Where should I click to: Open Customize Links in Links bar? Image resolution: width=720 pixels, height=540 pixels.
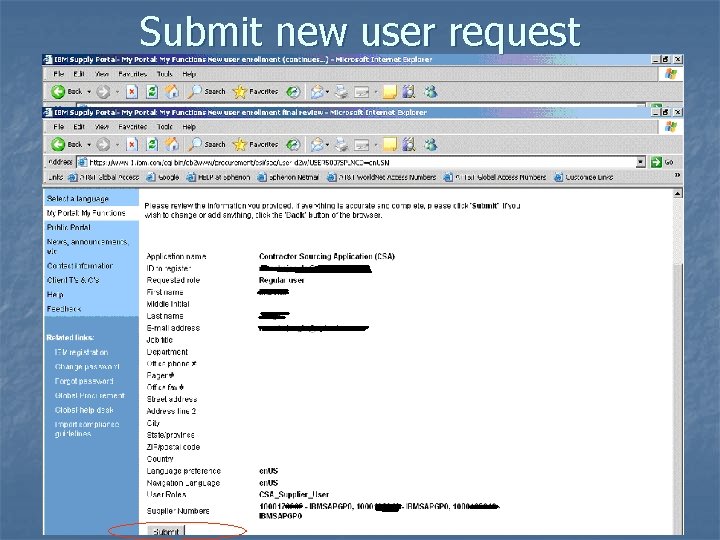[584, 177]
